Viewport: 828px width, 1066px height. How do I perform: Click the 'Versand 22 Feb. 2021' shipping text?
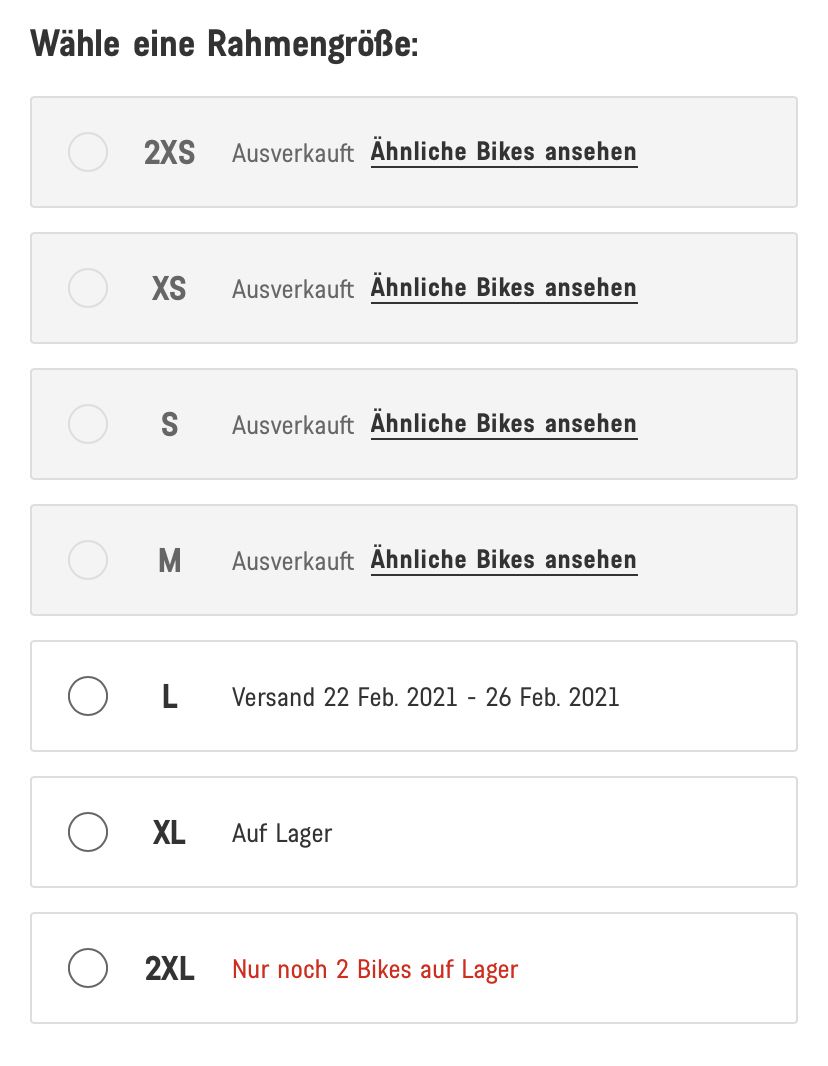pyautogui.click(x=425, y=697)
